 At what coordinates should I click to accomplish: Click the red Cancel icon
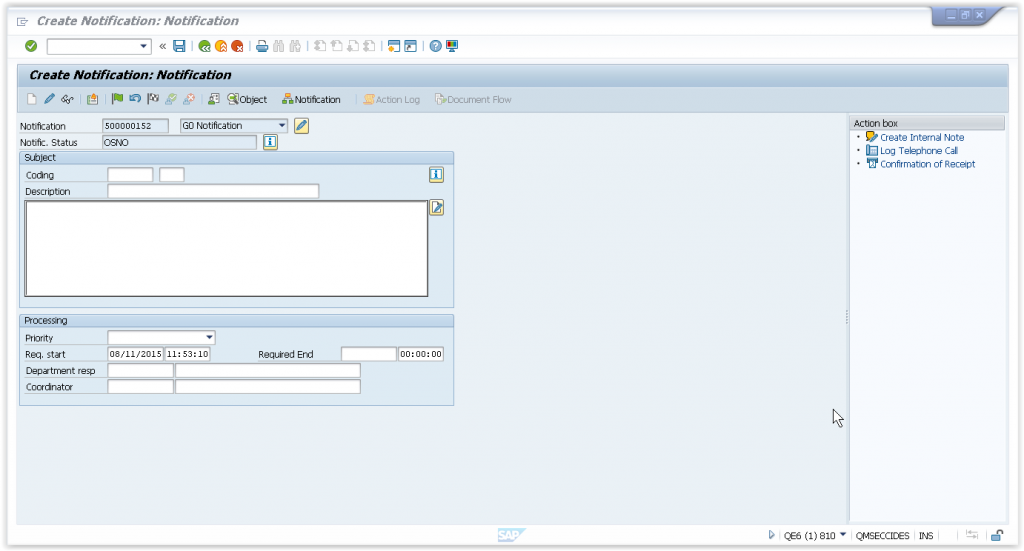237,46
